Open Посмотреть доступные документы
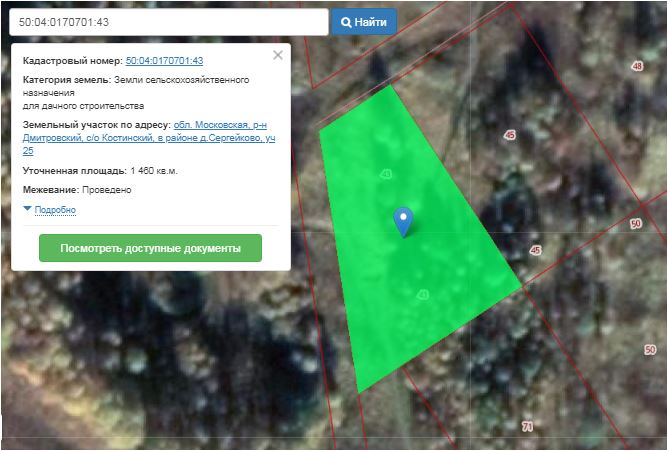This screenshot has width=668, height=451. coord(150,248)
